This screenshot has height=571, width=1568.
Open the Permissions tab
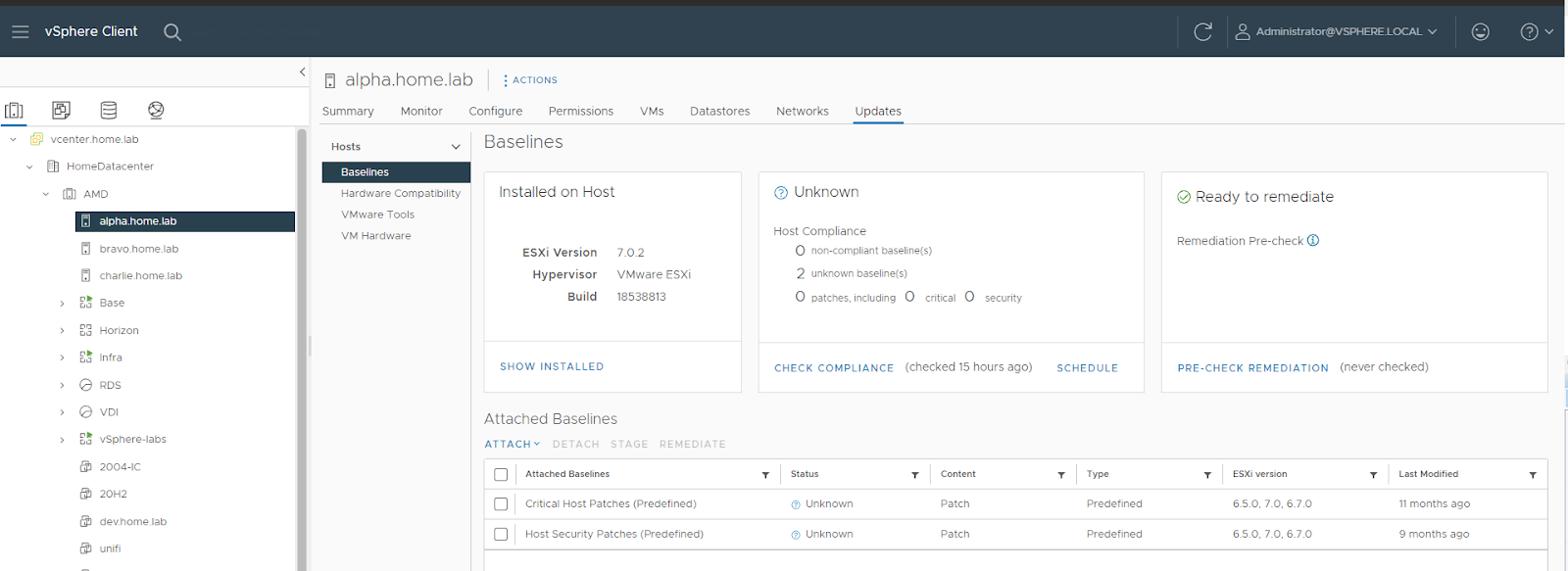pos(581,111)
